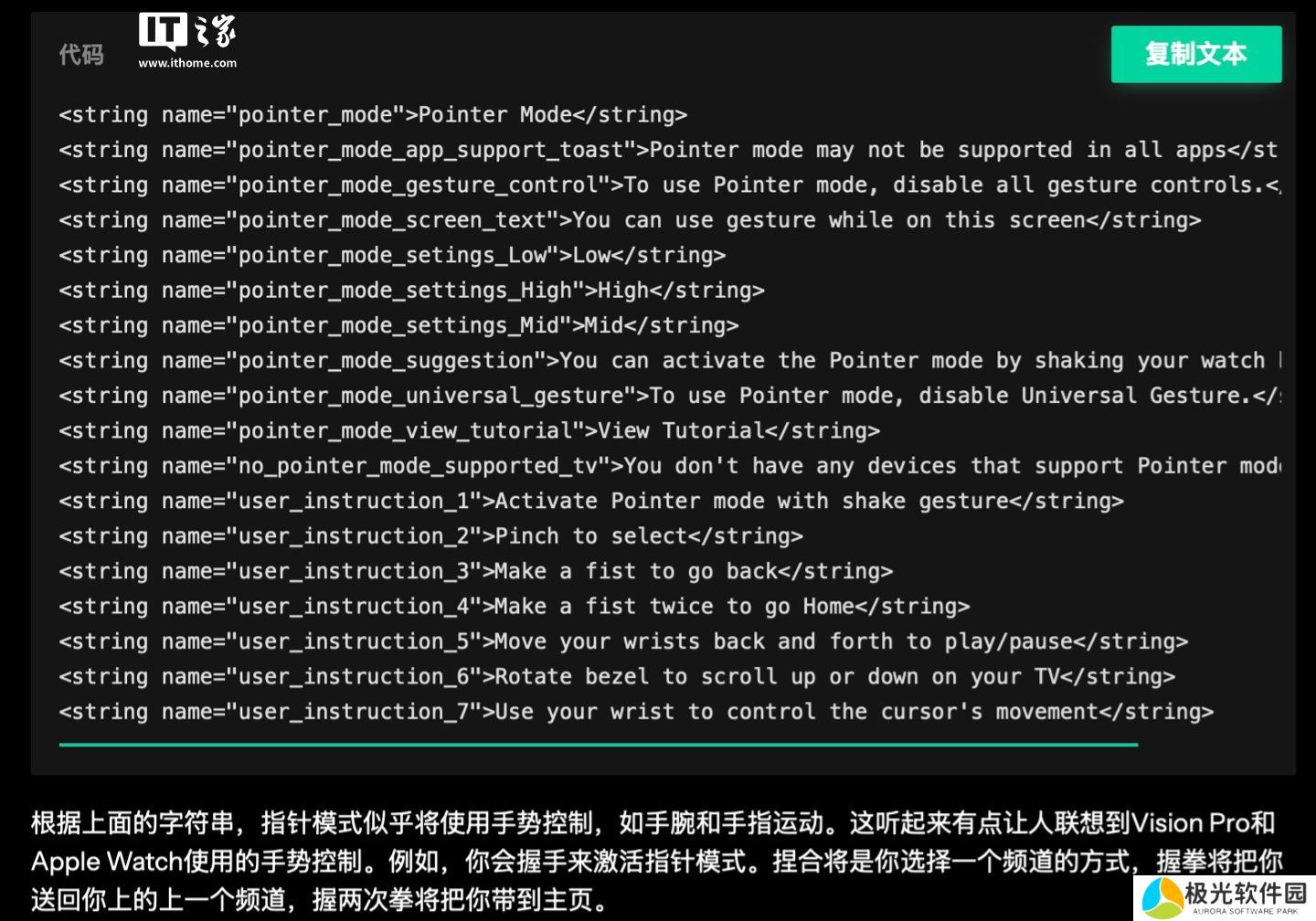Click the 极光软件园 logo badge
Viewport: 1316px width, 921px height.
(1225, 897)
